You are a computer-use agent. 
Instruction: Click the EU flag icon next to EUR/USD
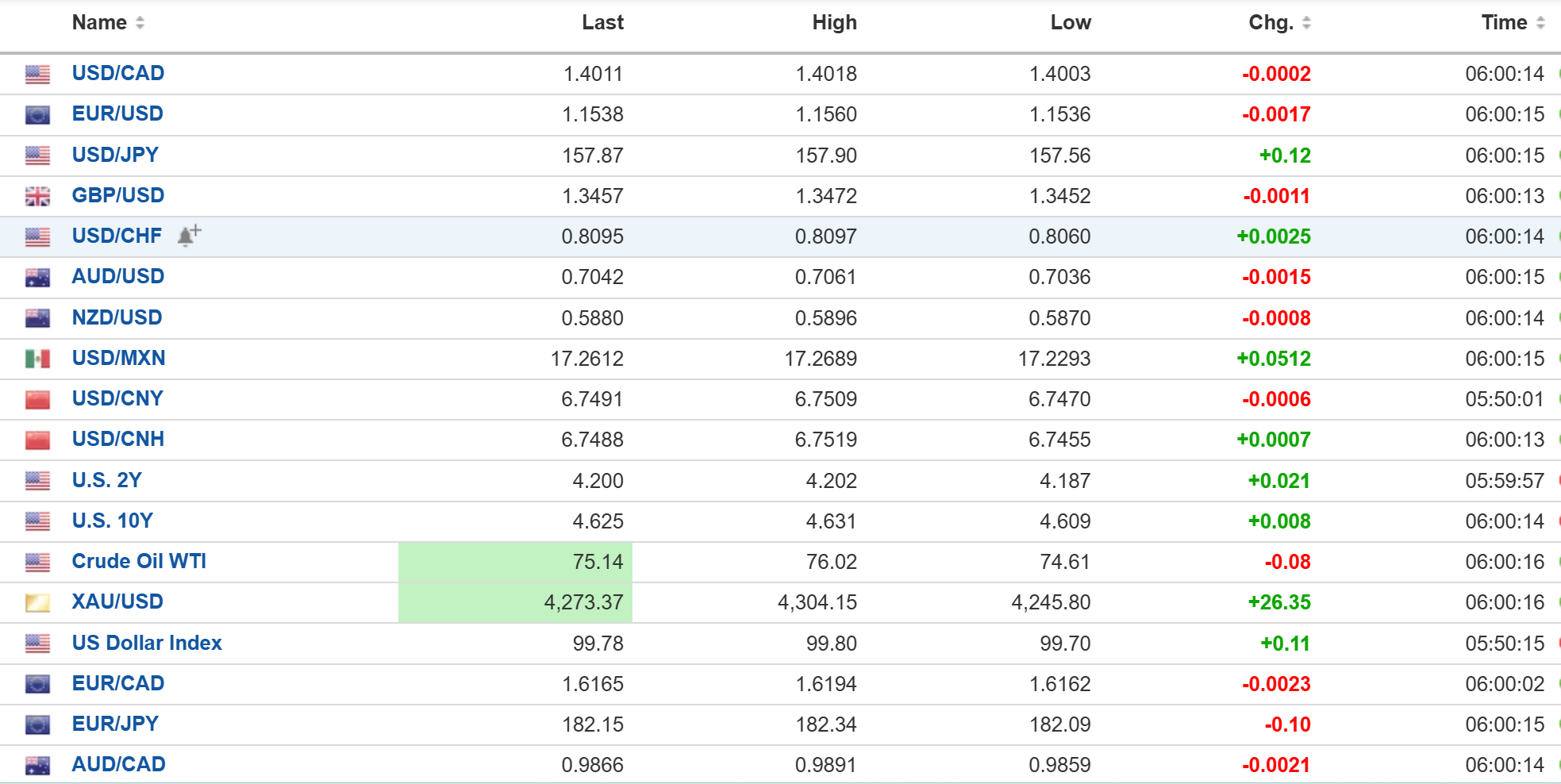pos(37,115)
